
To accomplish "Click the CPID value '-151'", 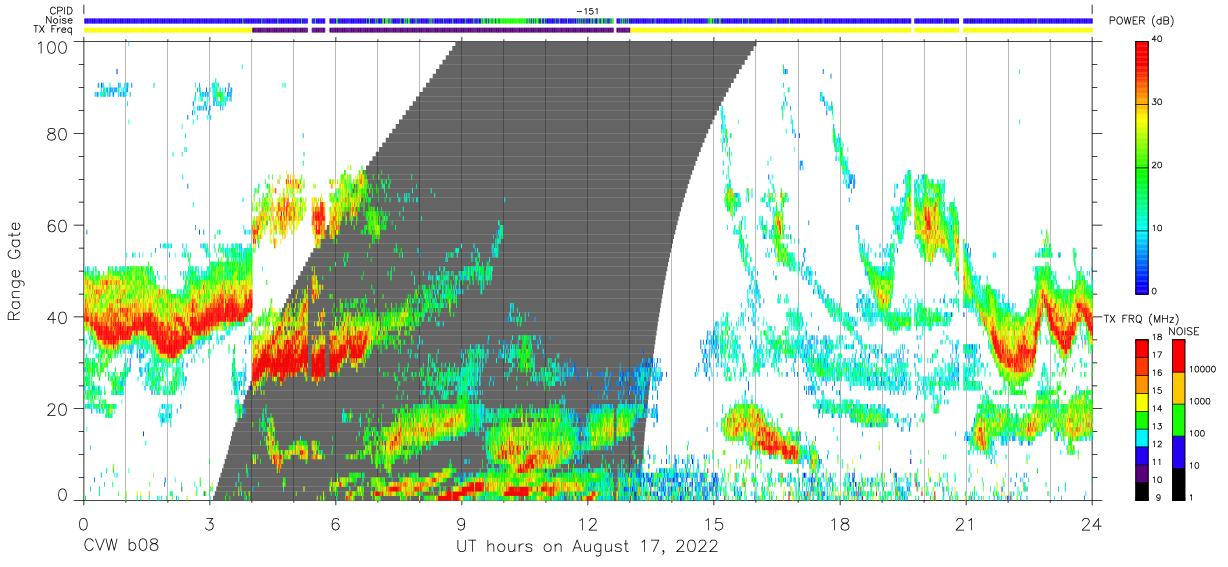I will click(587, 10).
